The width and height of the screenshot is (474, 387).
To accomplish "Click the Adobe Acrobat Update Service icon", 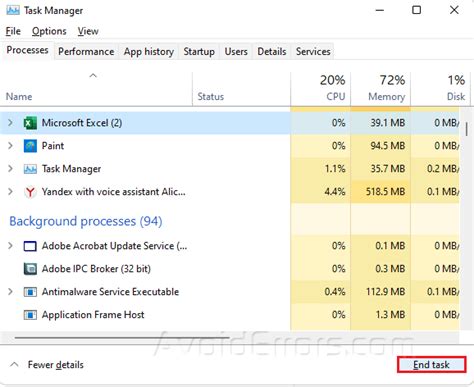I will click(30, 246).
